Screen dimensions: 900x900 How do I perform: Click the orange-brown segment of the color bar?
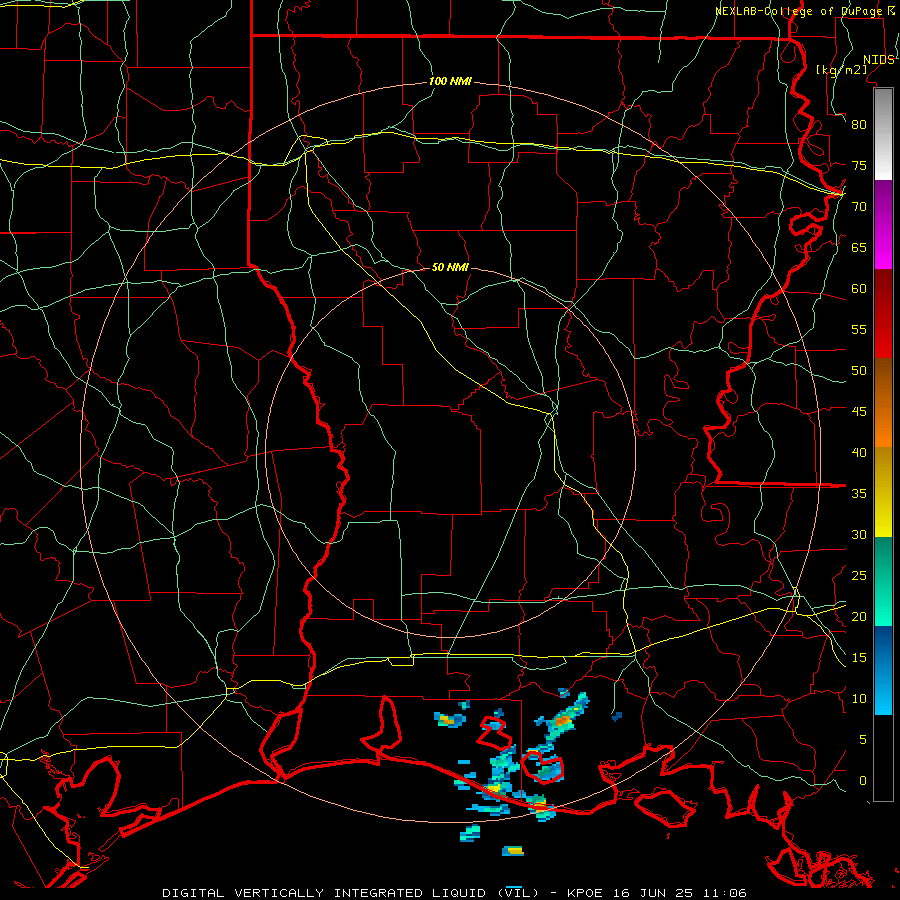point(883,403)
